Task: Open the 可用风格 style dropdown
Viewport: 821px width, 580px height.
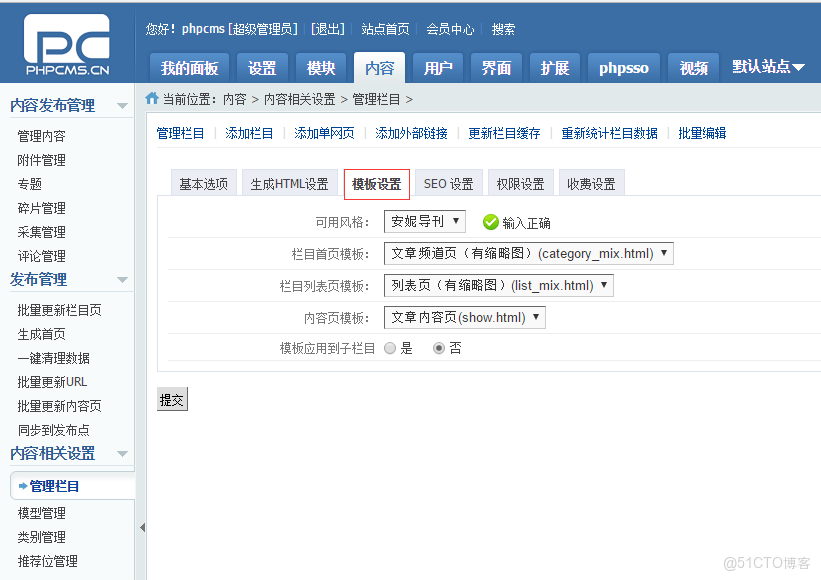Action: pyautogui.click(x=424, y=221)
